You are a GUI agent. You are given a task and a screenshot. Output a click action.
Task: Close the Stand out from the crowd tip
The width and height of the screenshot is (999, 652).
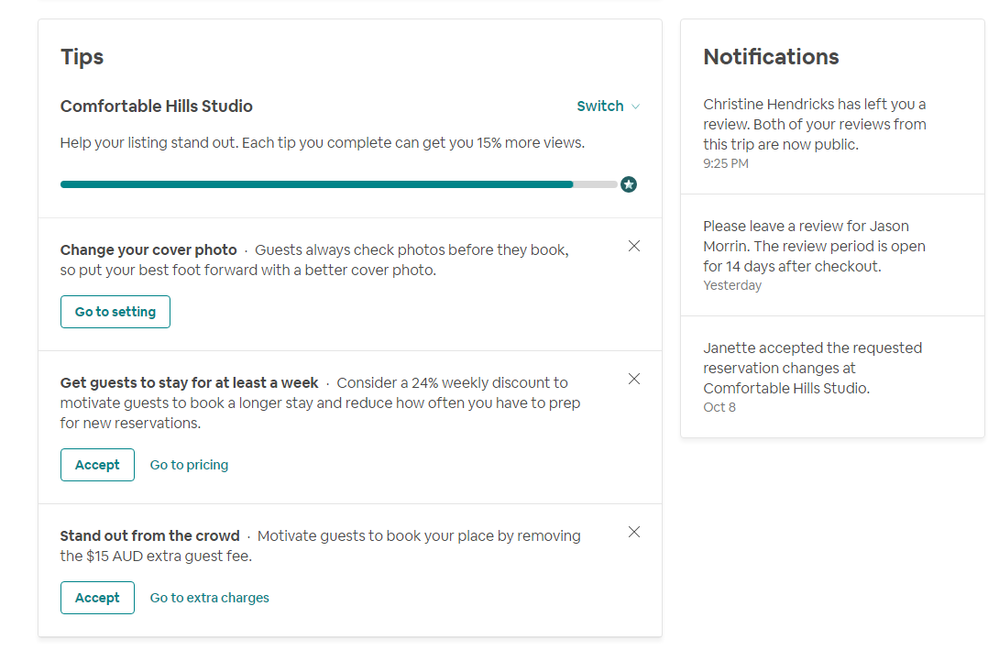(634, 532)
